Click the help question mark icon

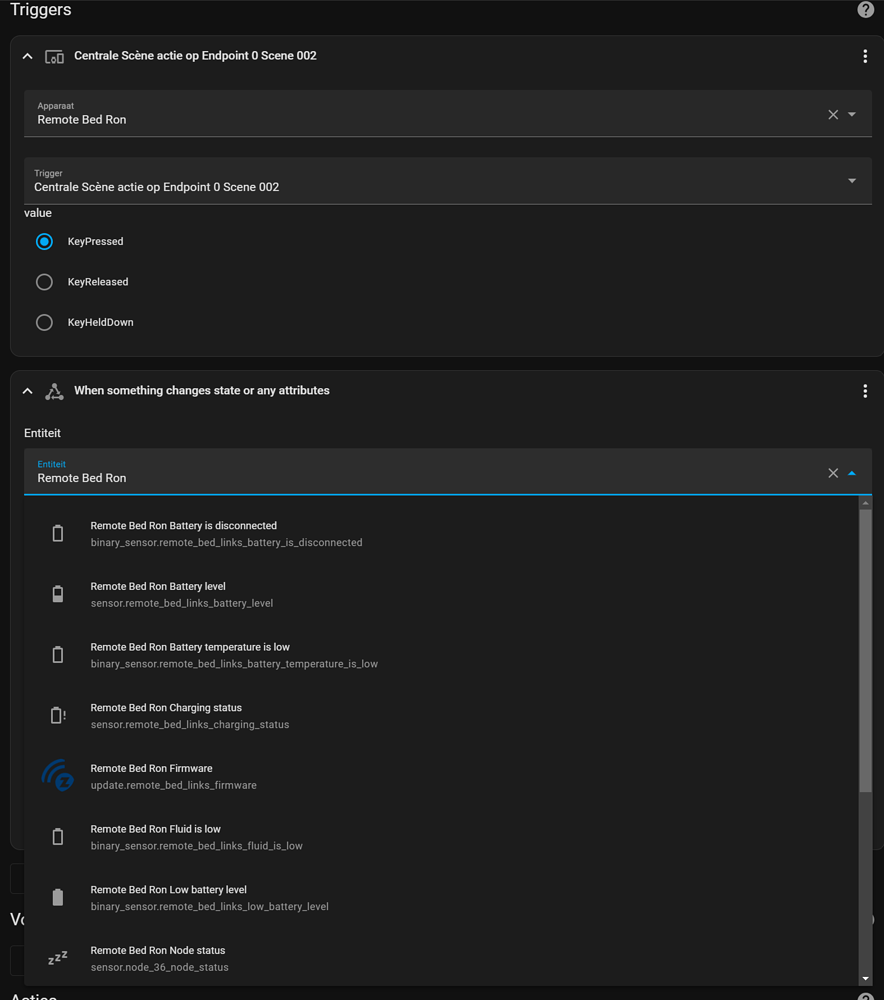[865, 9]
